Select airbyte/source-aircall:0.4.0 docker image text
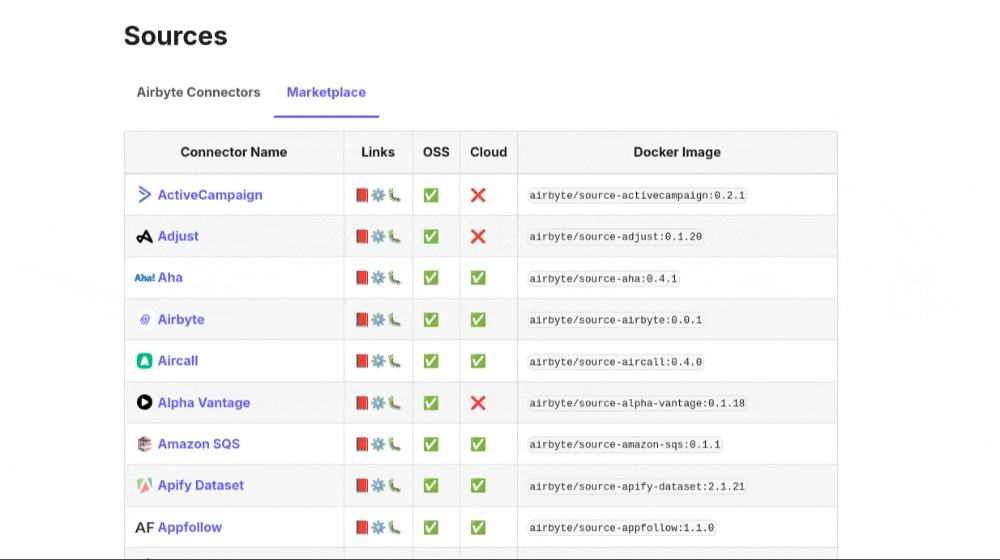 point(615,362)
